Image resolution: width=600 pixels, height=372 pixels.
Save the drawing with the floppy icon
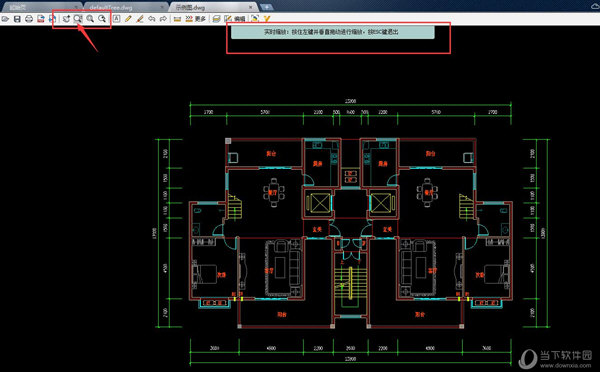click(x=17, y=19)
